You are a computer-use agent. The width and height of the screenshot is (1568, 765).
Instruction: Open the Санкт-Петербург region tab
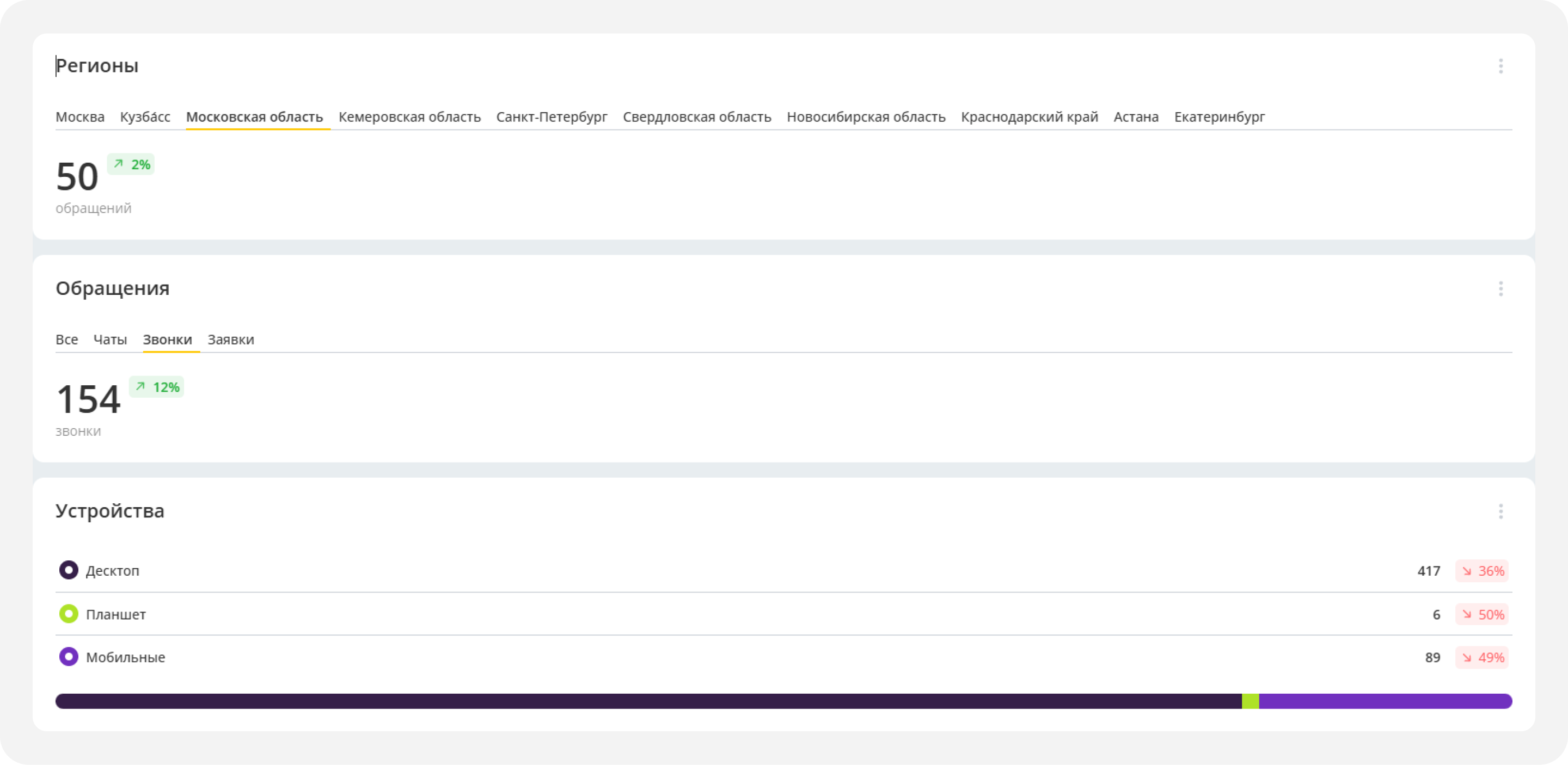552,117
